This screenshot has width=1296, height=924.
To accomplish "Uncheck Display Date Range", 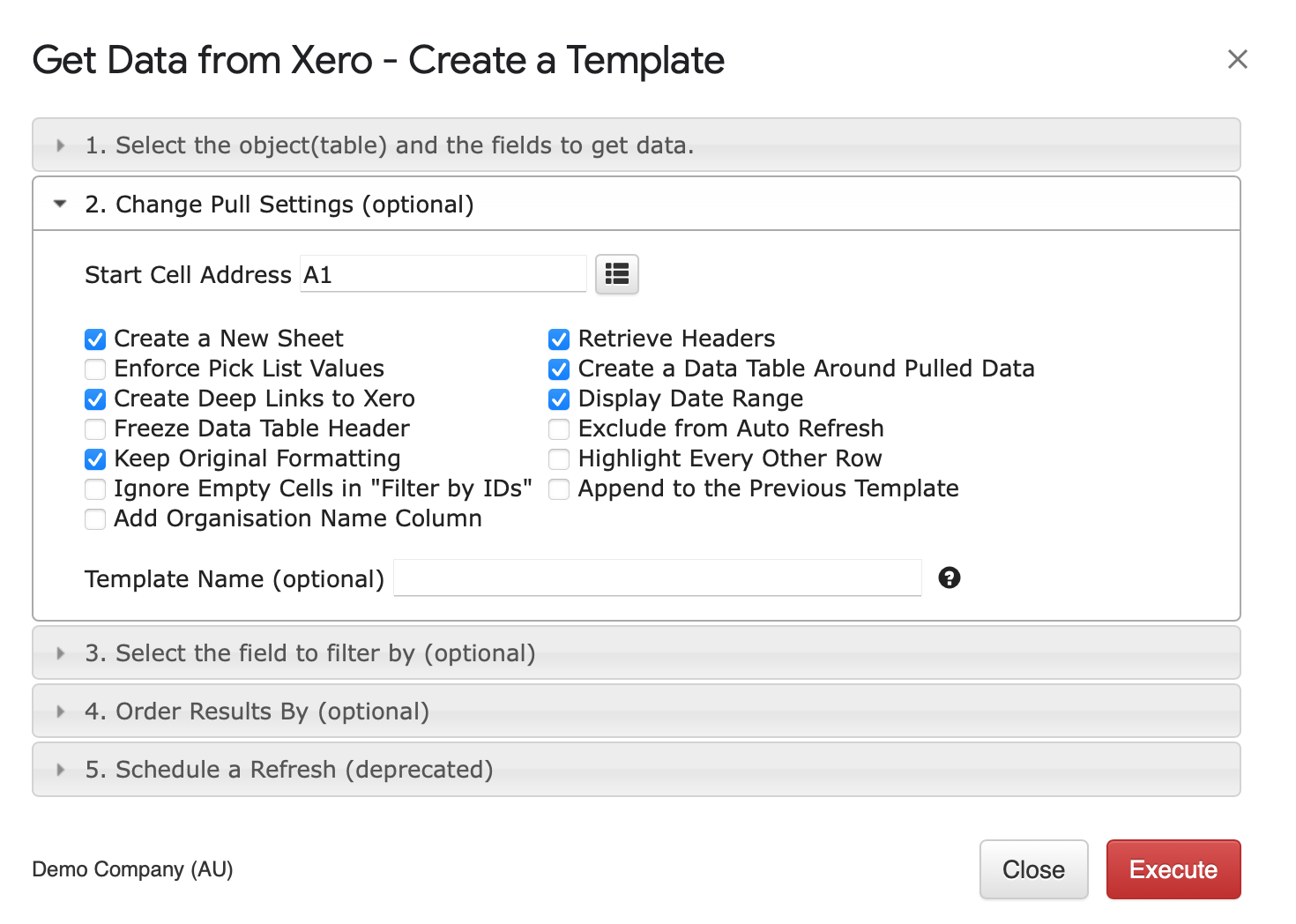I will [559, 399].
